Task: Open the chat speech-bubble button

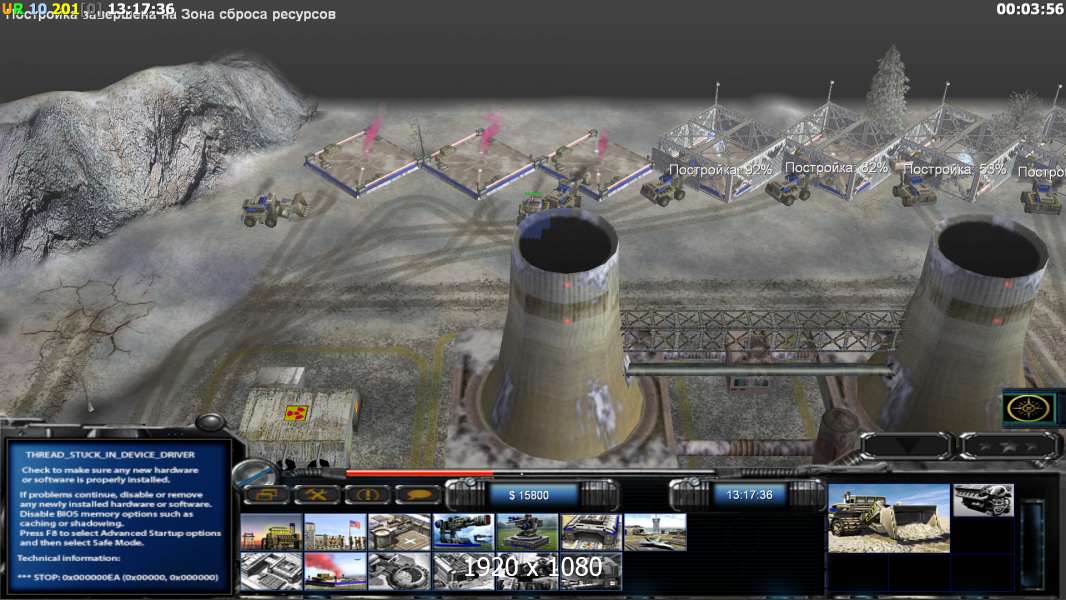Action: click(x=418, y=494)
